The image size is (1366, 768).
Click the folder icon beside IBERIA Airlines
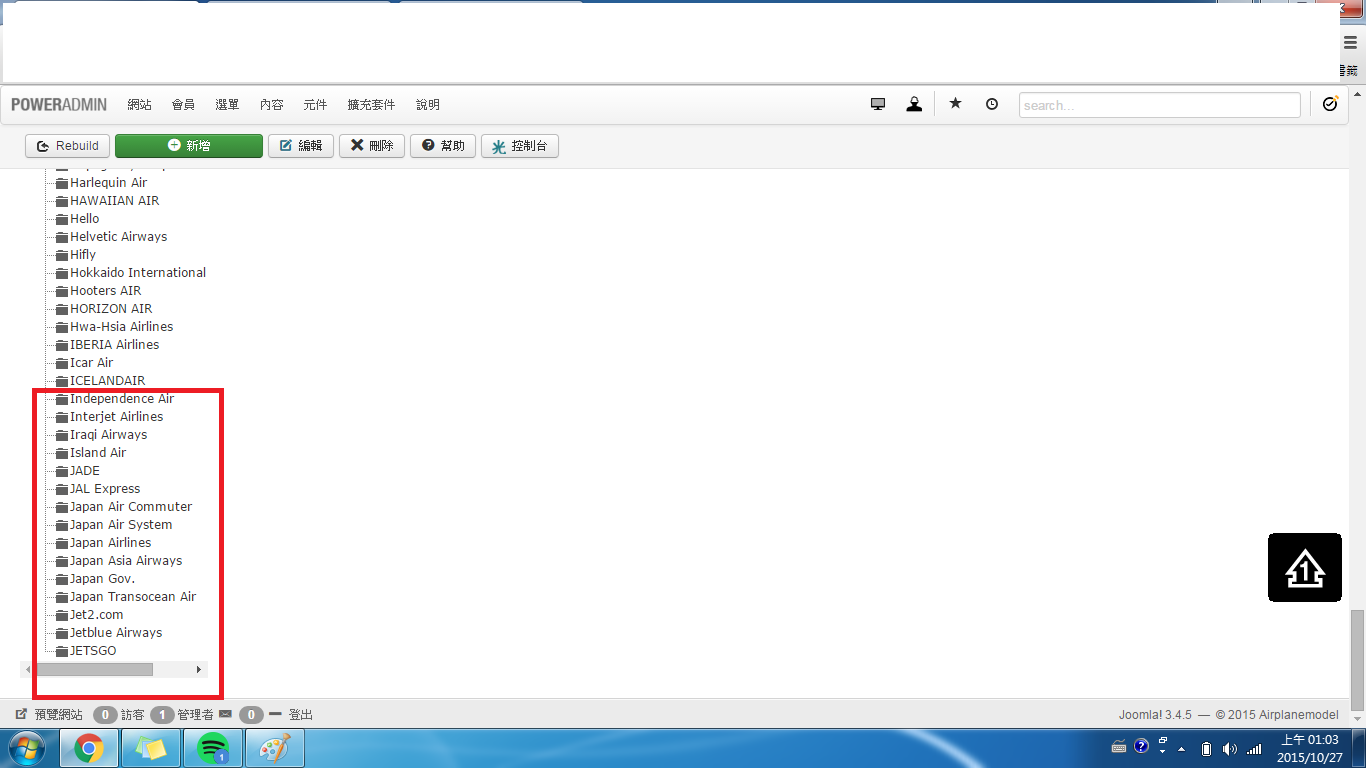[62, 345]
